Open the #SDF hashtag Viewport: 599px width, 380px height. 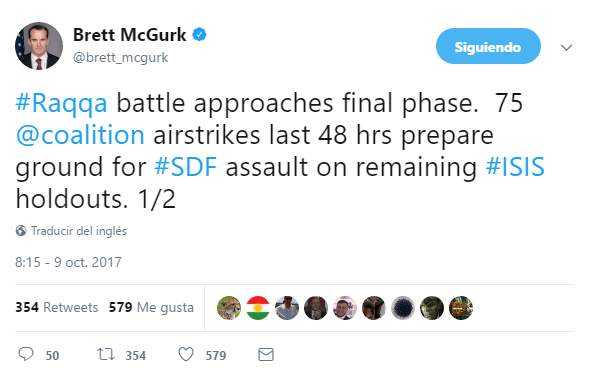[186, 167]
